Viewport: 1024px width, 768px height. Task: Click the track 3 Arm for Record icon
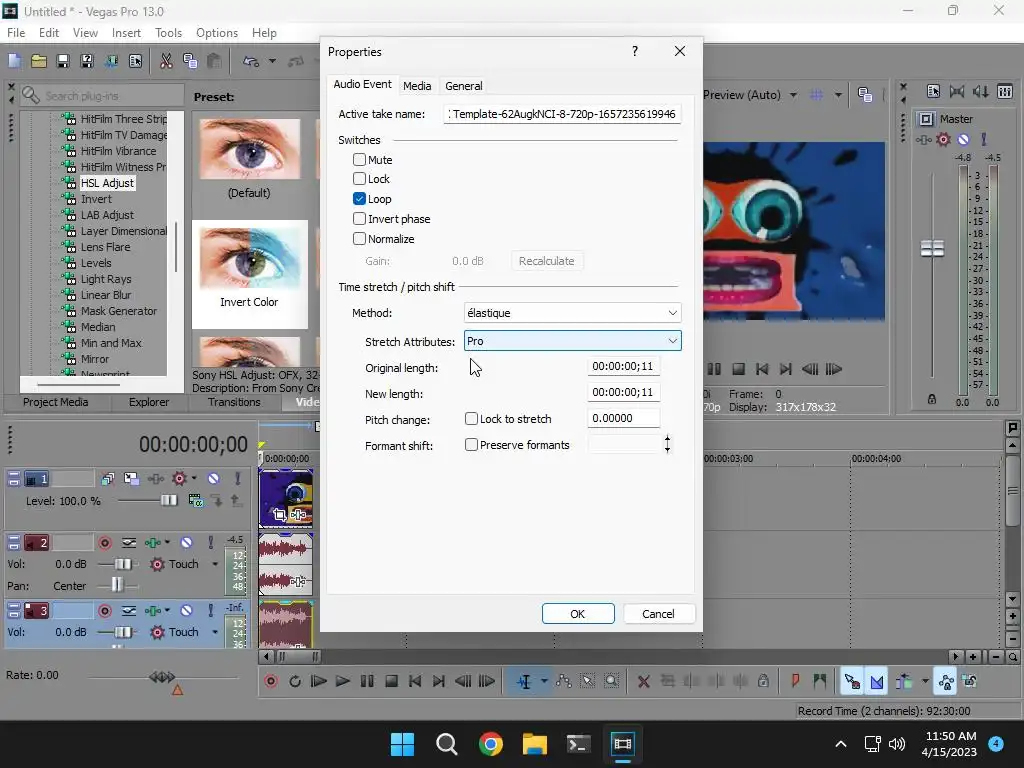(x=104, y=611)
